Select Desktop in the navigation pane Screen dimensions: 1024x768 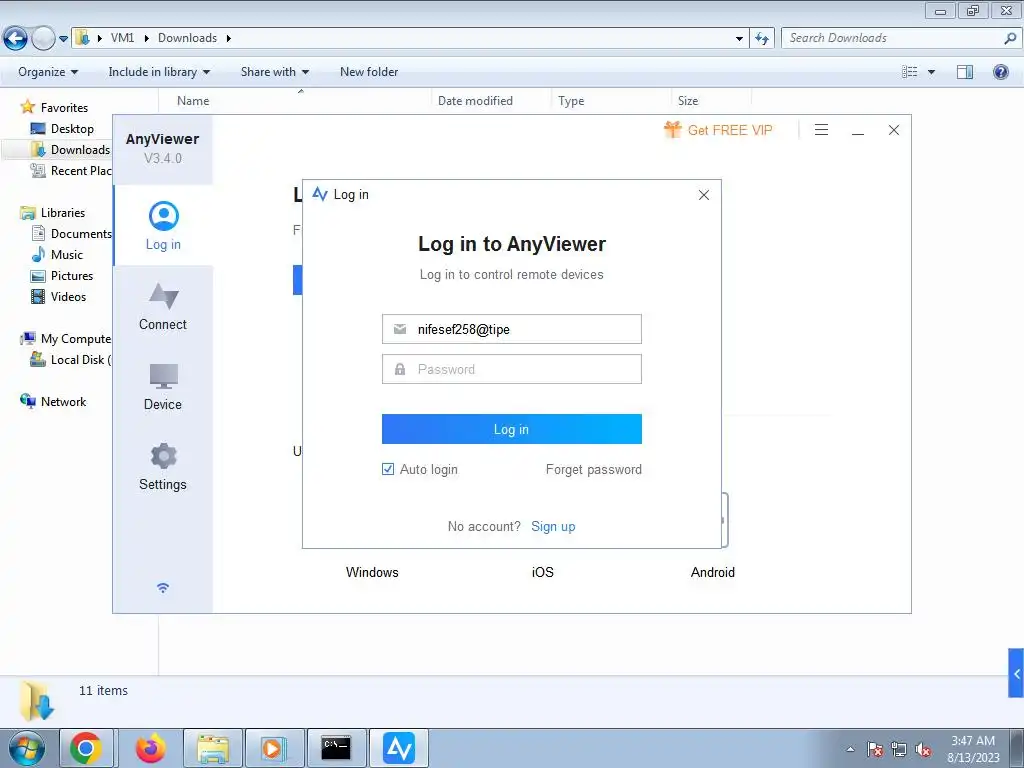[72, 129]
